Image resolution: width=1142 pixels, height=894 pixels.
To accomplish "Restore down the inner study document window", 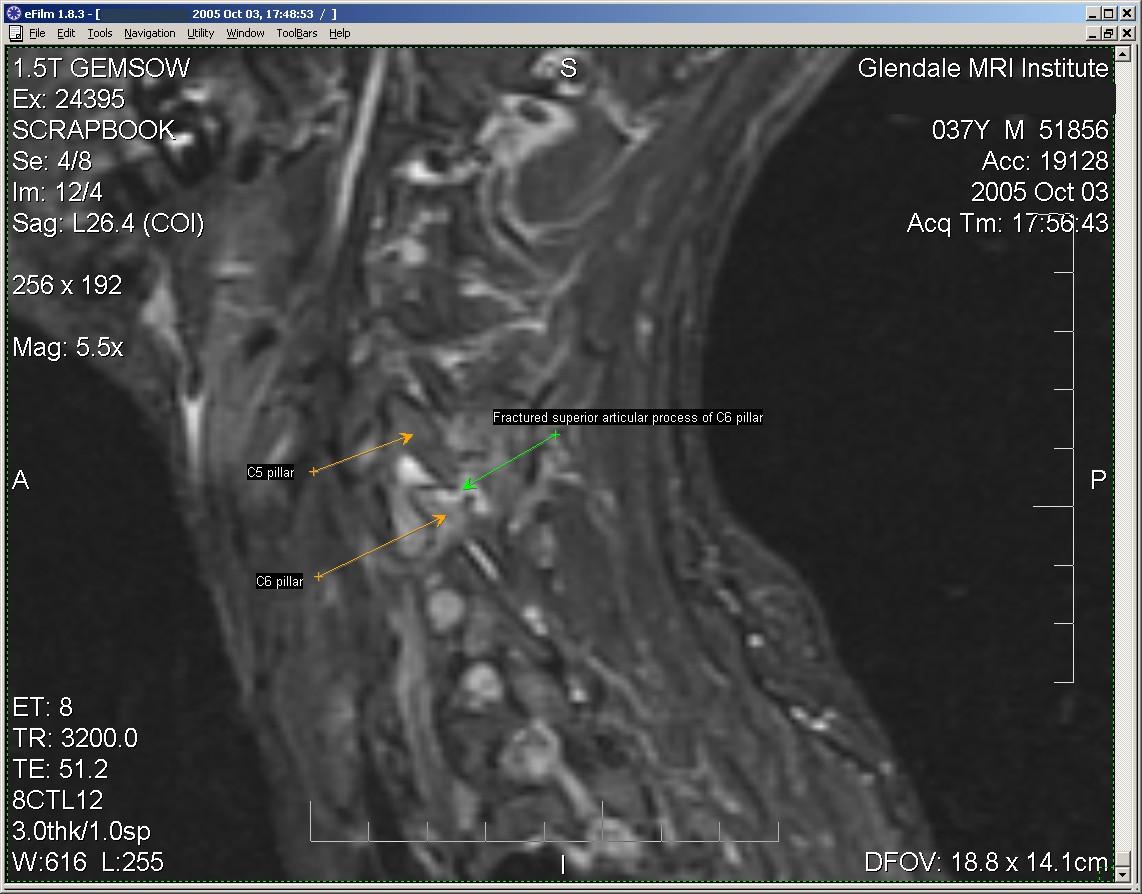I will tap(1108, 33).
